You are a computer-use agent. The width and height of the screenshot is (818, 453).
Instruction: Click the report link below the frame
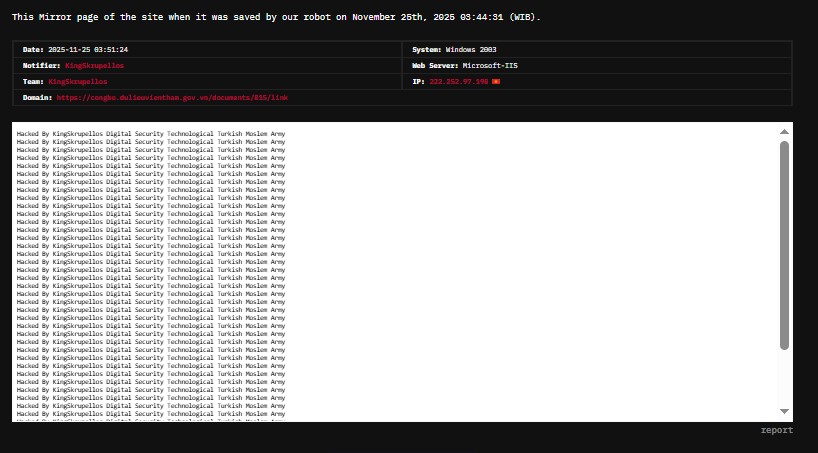click(776, 430)
